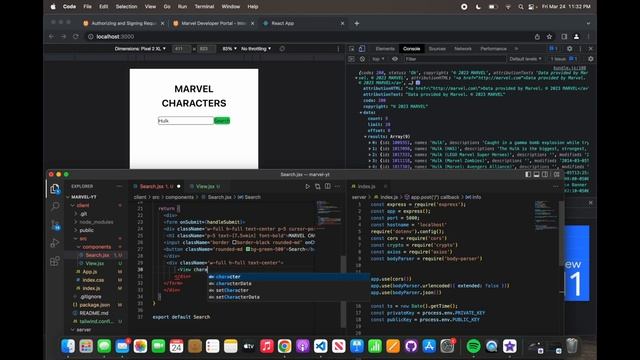640x360 pixels.
Task: Click the green Search button on the page
Action: coord(222,121)
